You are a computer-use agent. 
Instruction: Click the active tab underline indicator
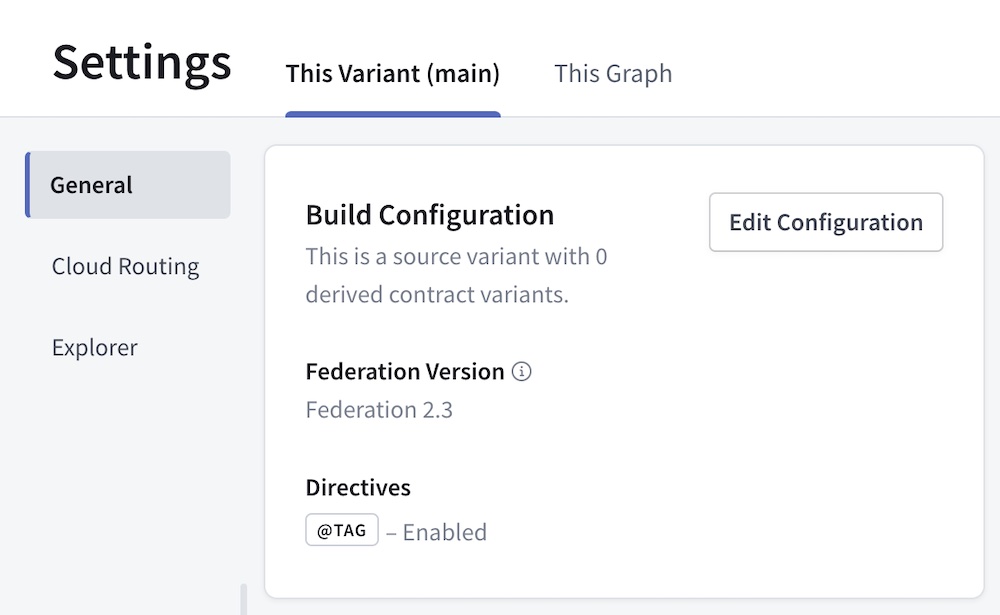(392, 112)
